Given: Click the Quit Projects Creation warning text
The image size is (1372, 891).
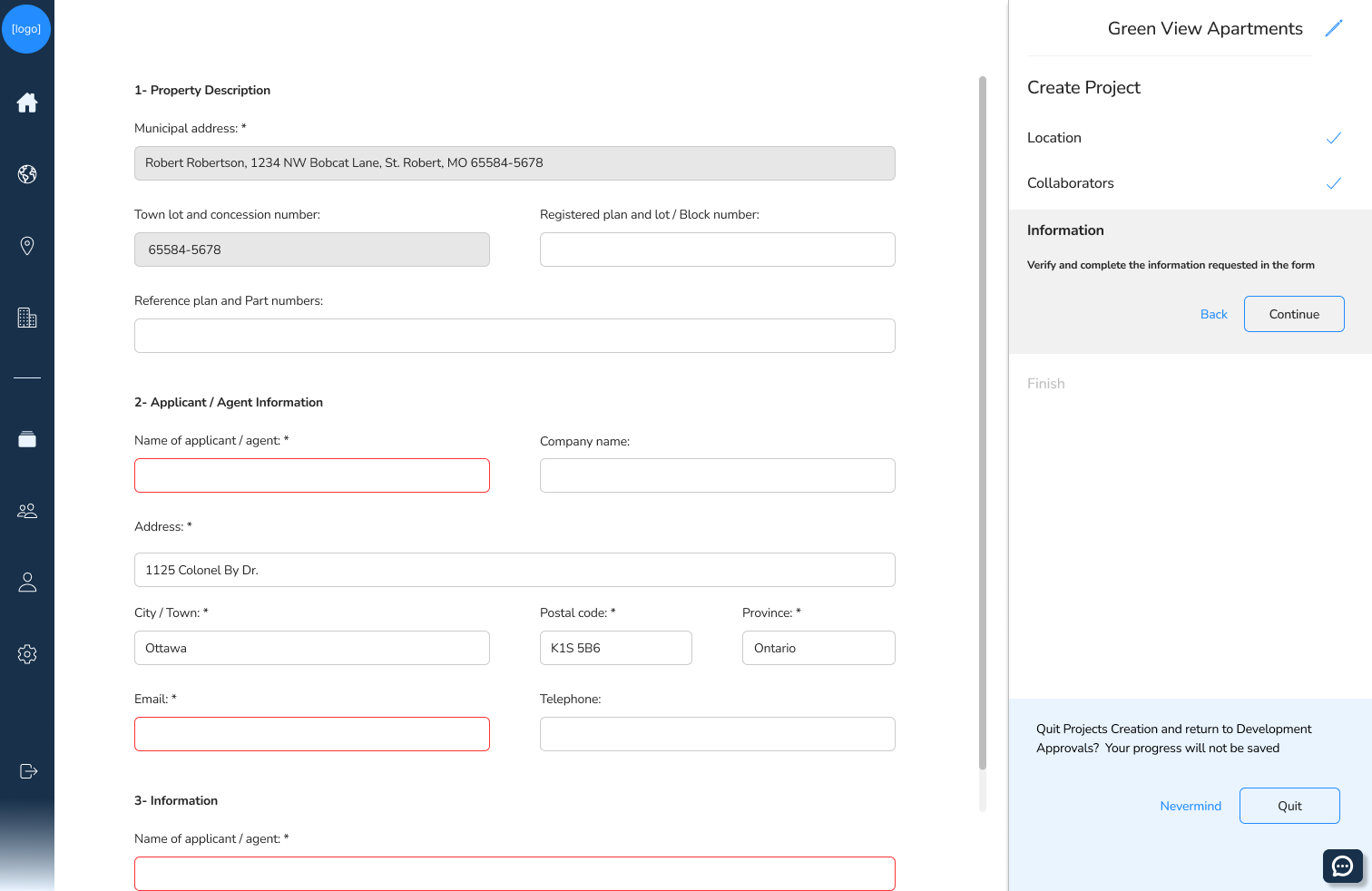Looking at the screenshot, I should 1174,739.
